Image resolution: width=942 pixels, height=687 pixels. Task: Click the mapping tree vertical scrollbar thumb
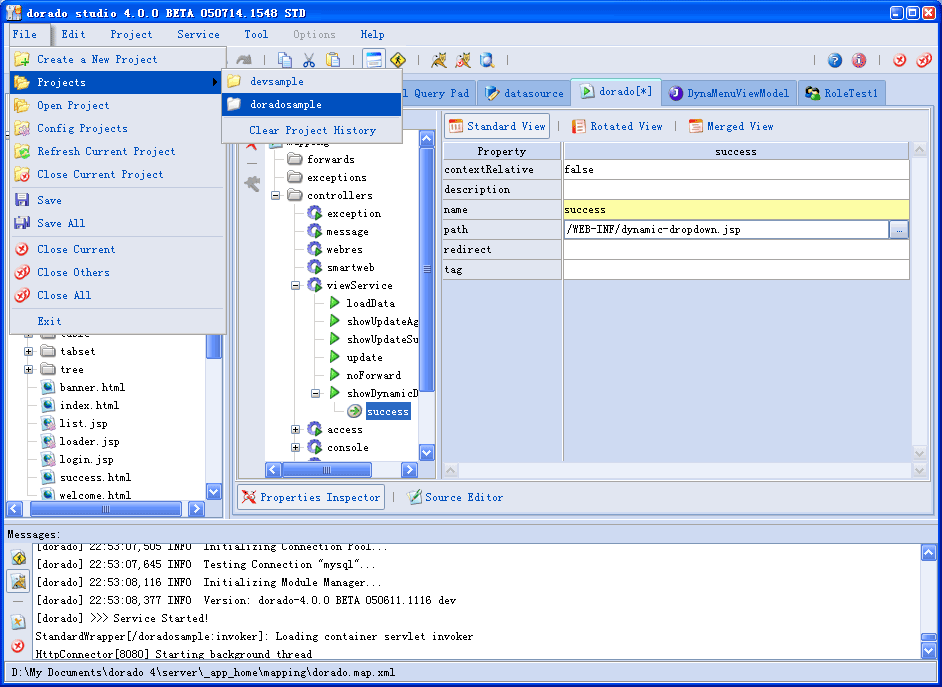(x=427, y=269)
